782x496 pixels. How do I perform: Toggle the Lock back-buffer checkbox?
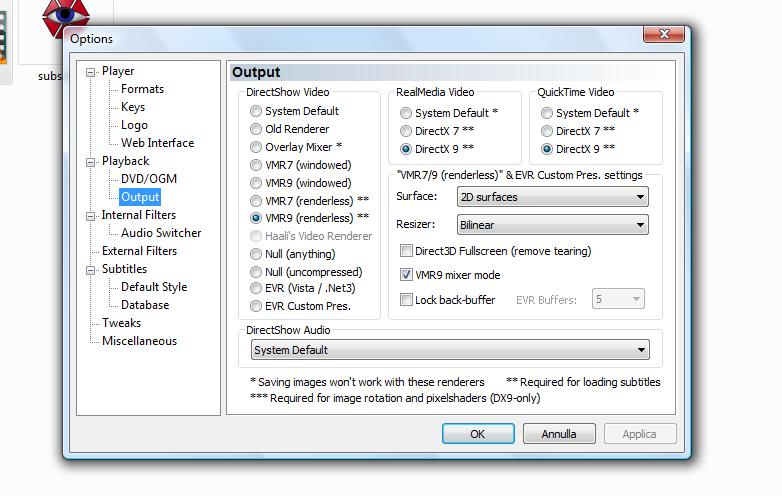pyautogui.click(x=407, y=300)
